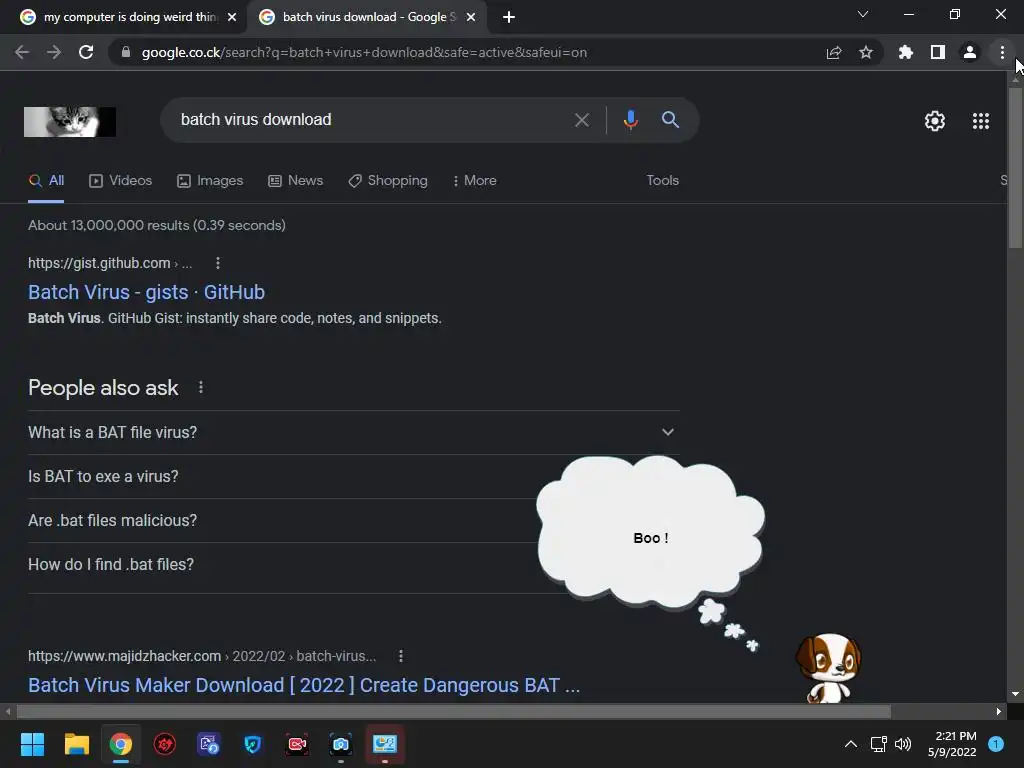The height and width of the screenshot is (768, 1024).
Task: Open red video recorder taskbar app
Action: pos(297,744)
